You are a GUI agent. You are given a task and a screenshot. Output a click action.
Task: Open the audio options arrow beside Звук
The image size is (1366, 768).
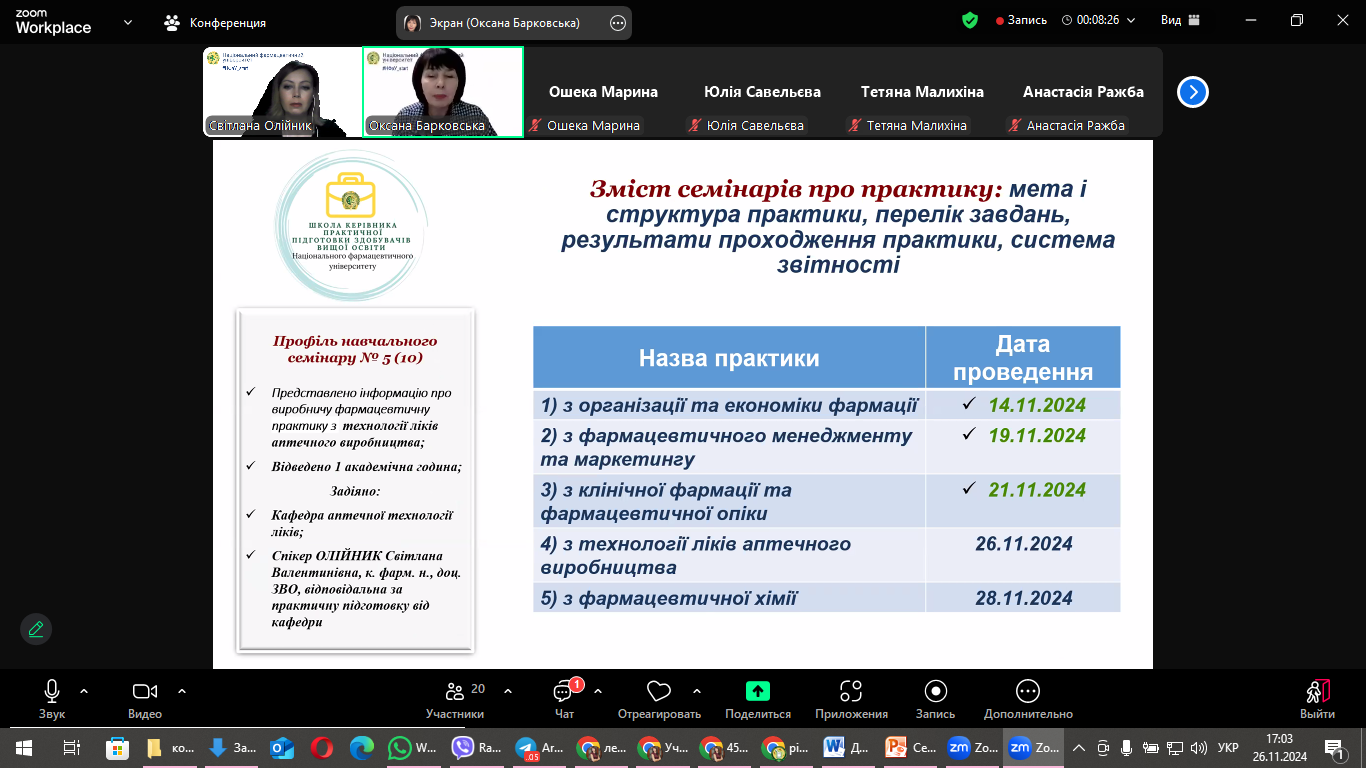pos(84,691)
